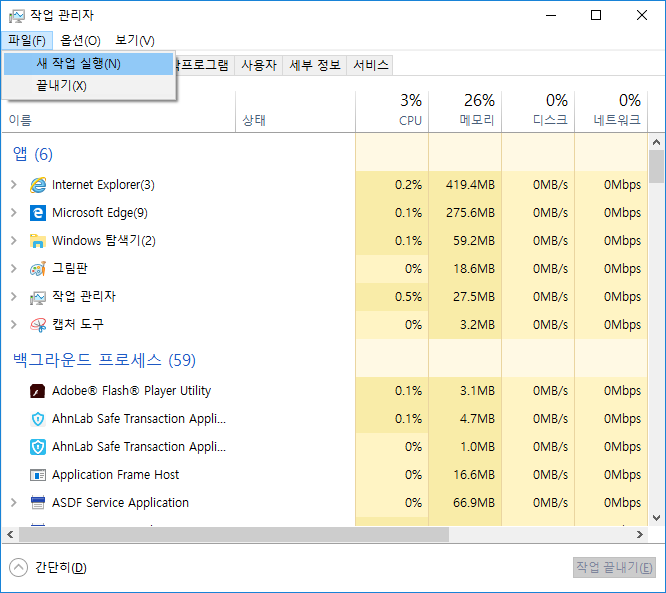Click the 앱 (6) group heading
Viewport: 666px width, 593px height.
coord(33,154)
